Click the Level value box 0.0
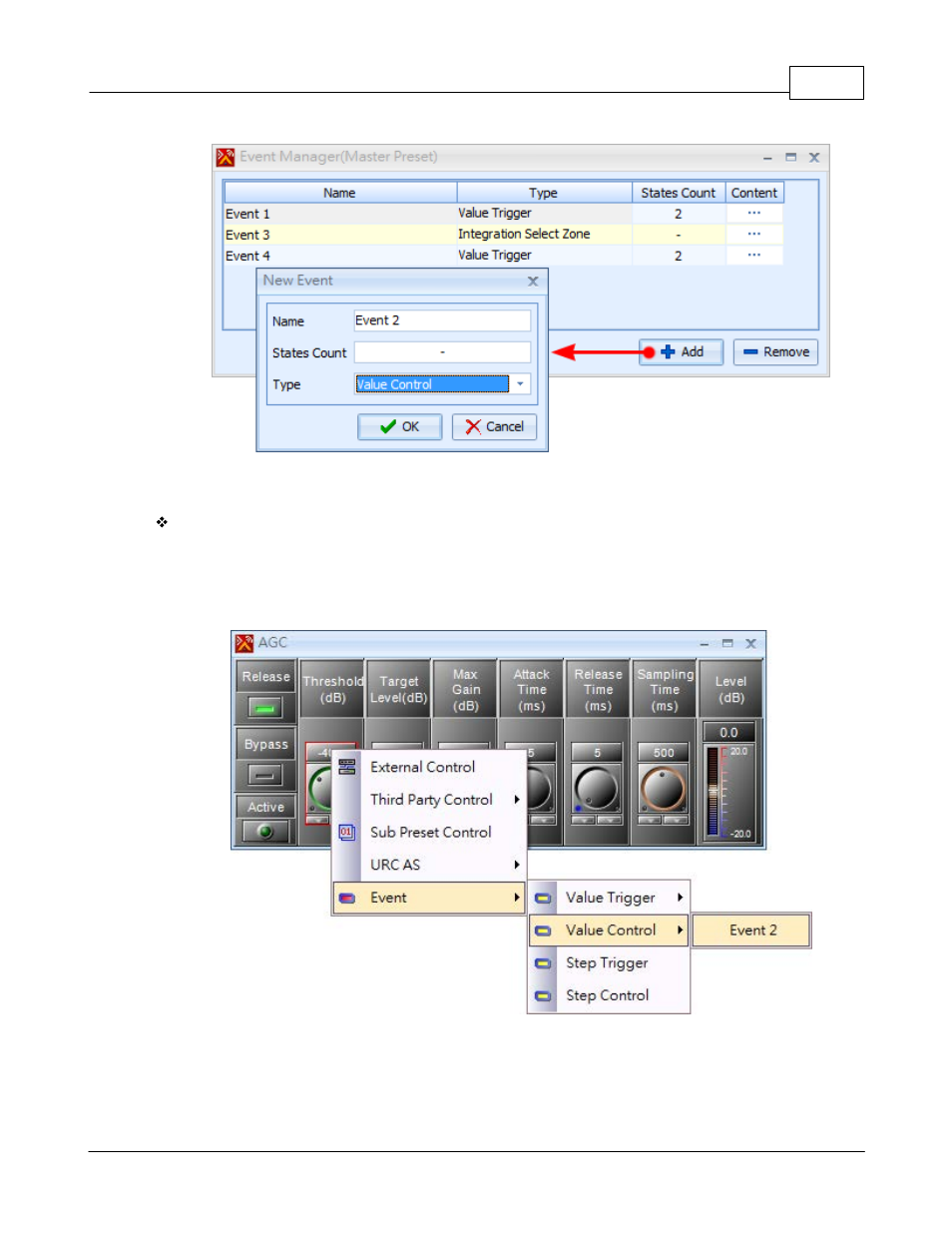Image resolution: width=952 pixels, height=1233 pixels. [x=729, y=733]
